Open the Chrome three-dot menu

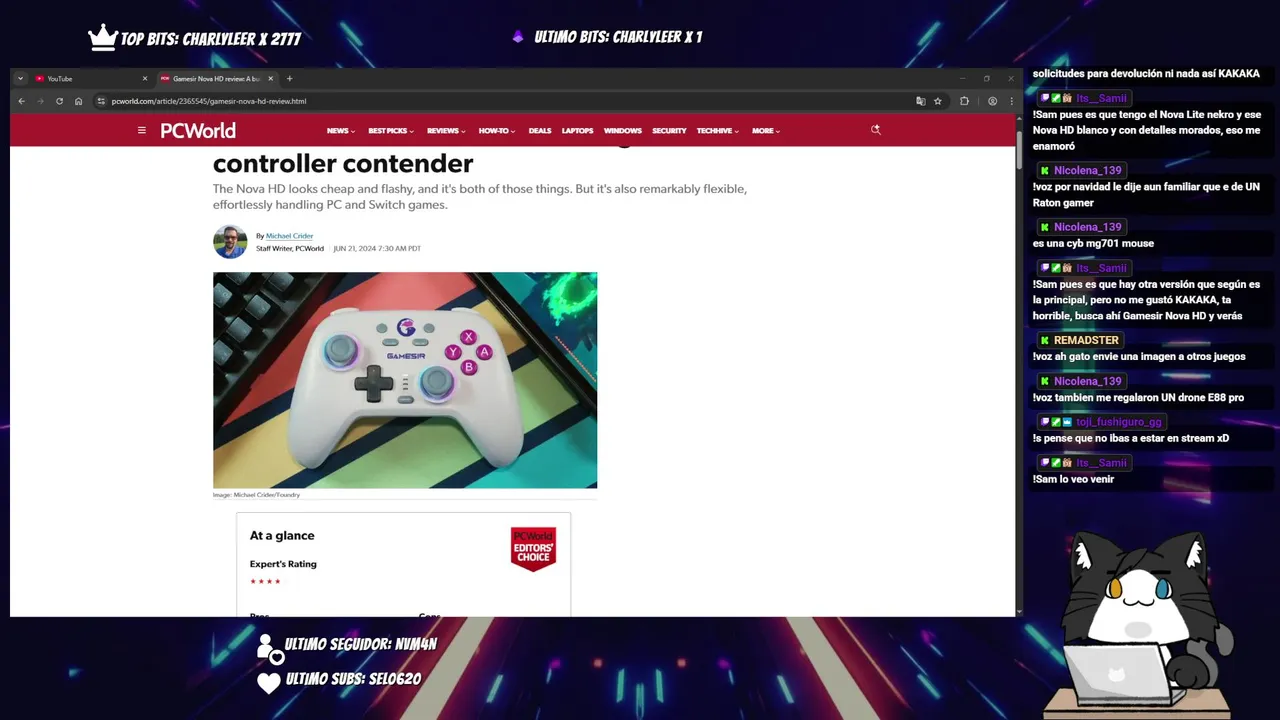pyautogui.click(x=1011, y=101)
